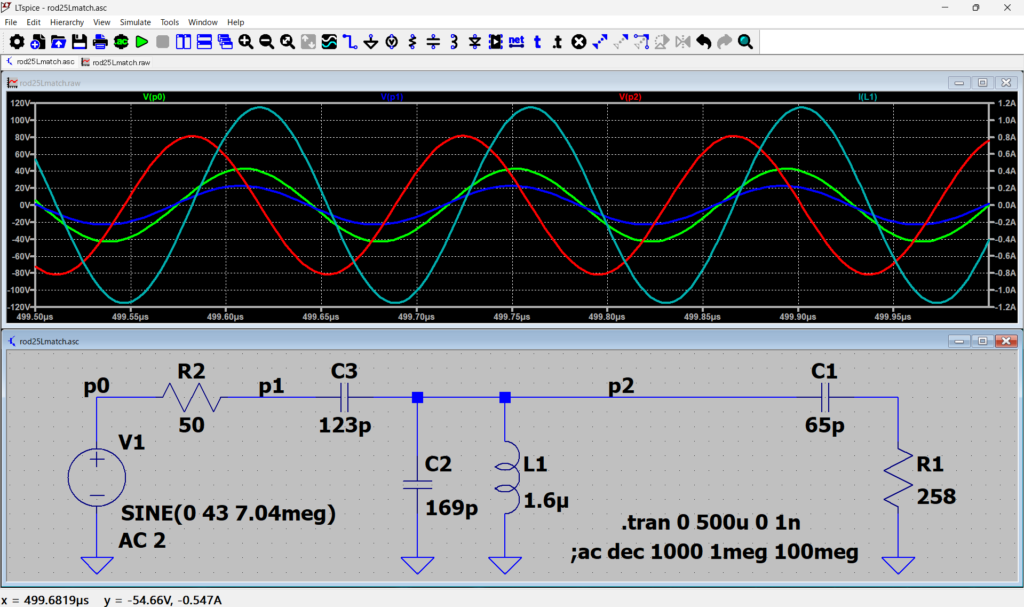Pick the capacitor component tool

[x=433, y=42]
